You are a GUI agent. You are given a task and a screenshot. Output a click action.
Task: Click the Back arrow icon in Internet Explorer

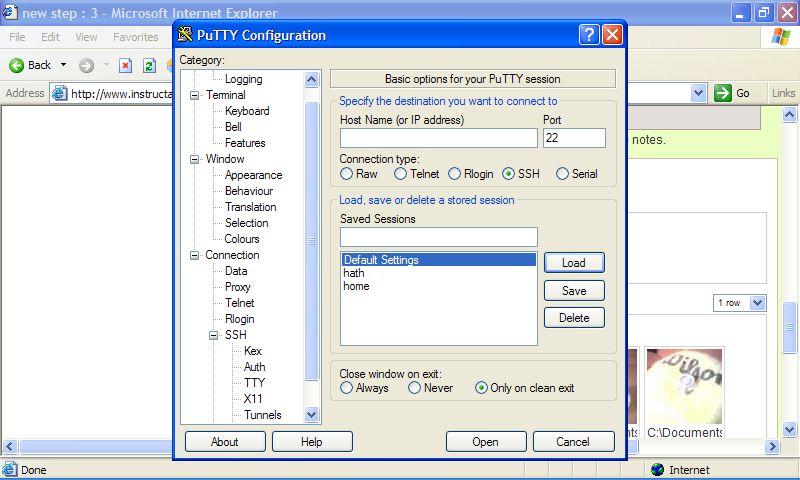tap(16, 65)
